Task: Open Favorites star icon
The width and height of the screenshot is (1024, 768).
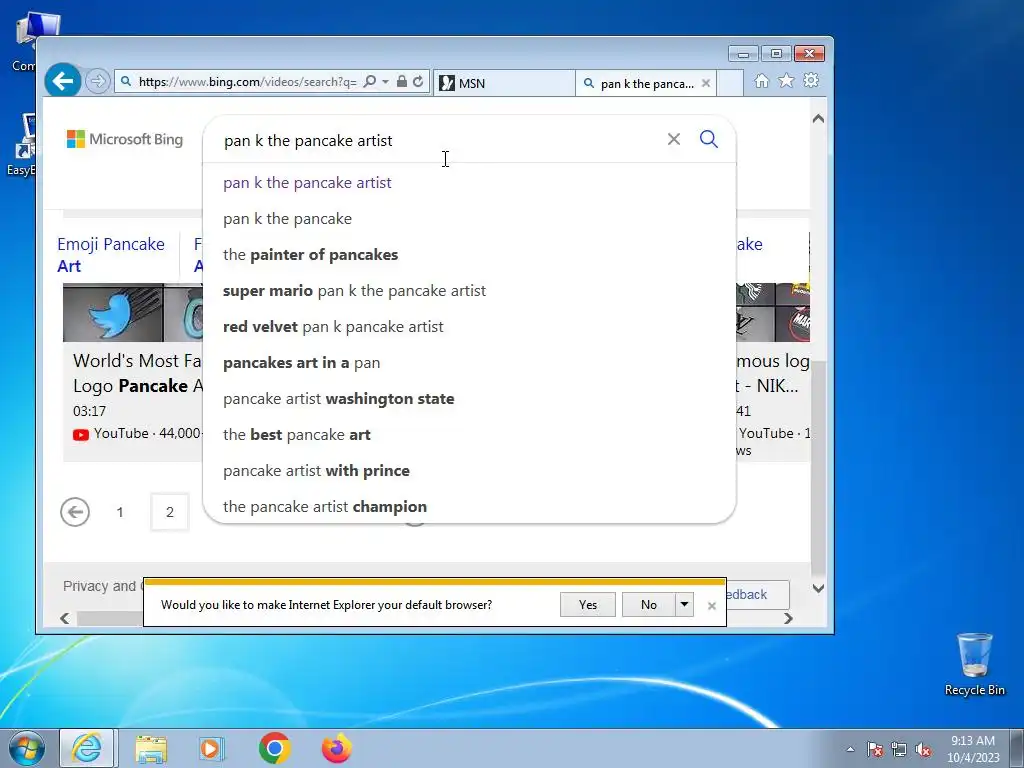Action: click(x=786, y=80)
